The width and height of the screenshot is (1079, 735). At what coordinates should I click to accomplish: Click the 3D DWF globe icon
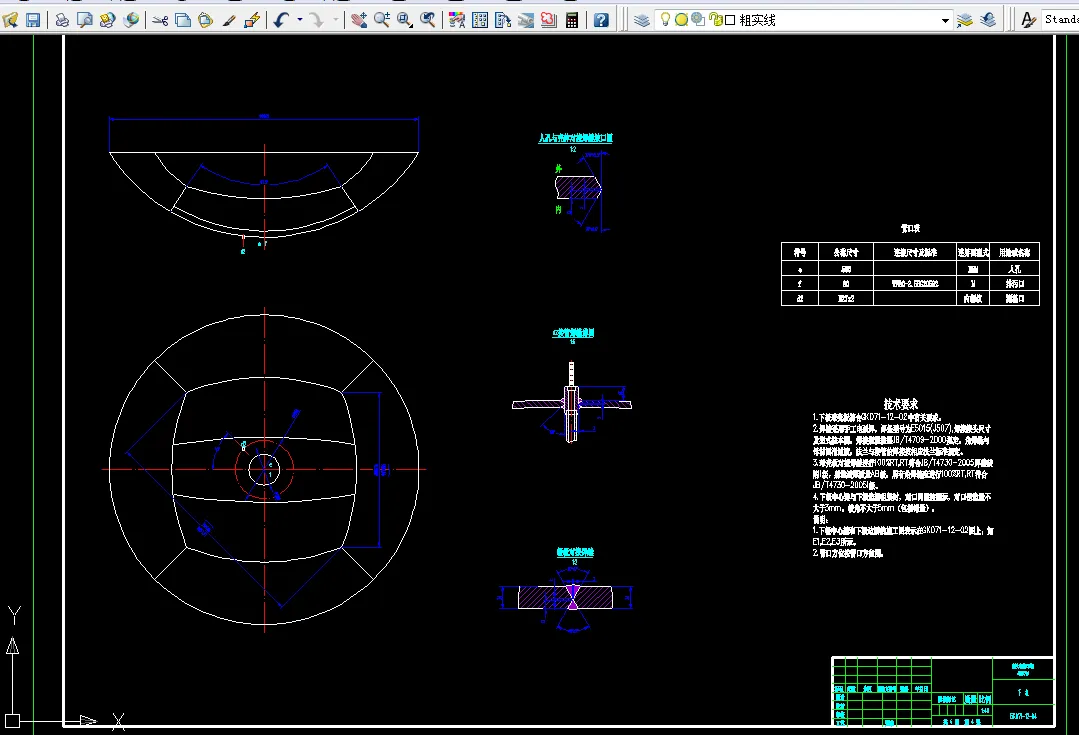point(131,20)
